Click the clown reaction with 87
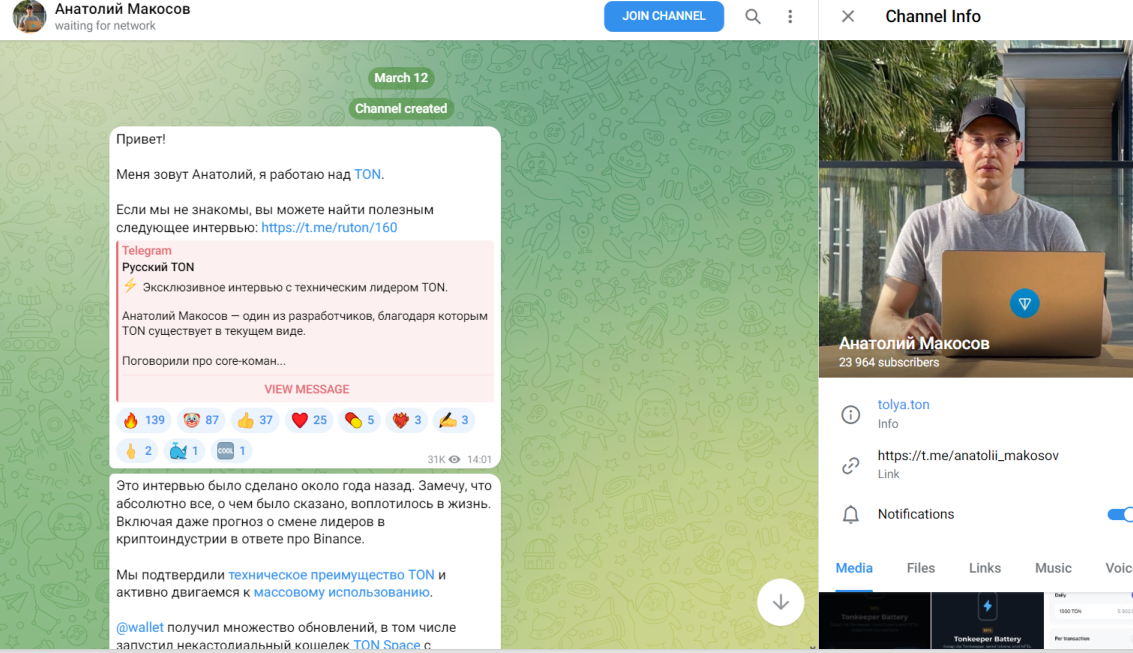The image size is (1133, 653). pos(201,420)
